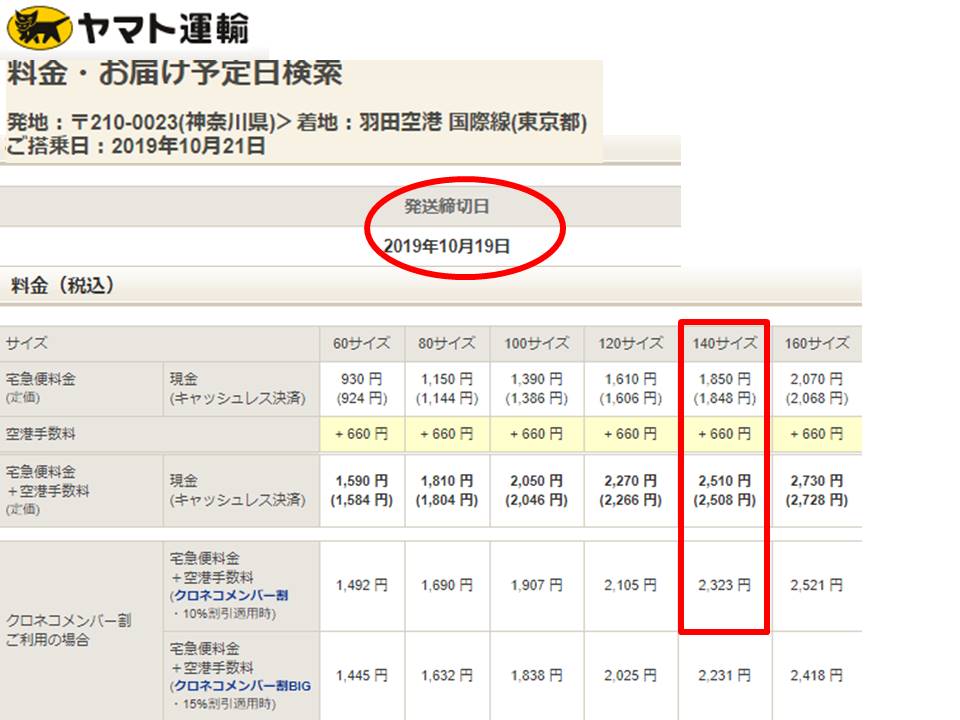Click the 1,150 円 price cell
The width and height of the screenshot is (960, 720).
click(x=447, y=389)
